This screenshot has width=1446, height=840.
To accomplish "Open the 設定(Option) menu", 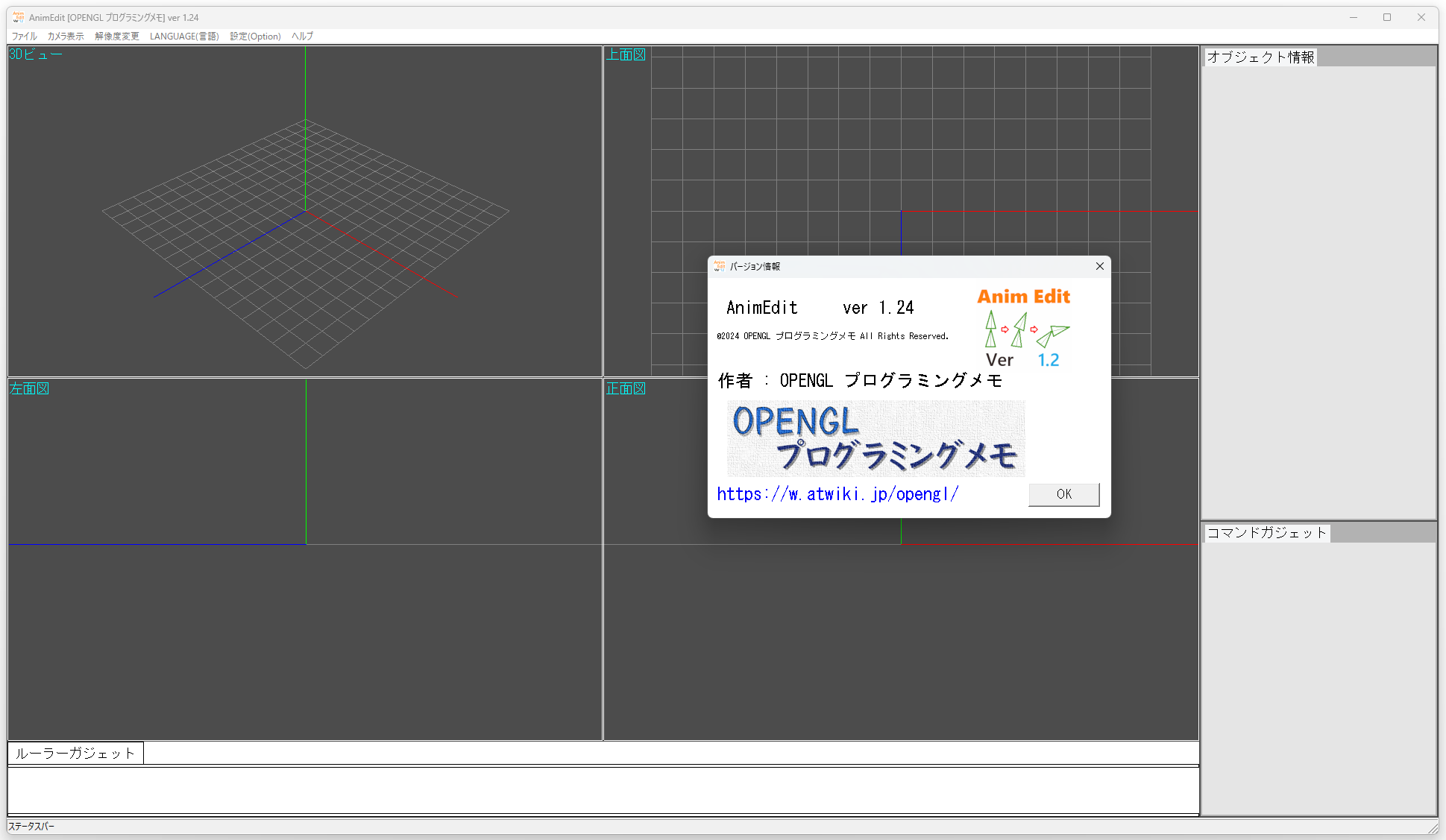I will [255, 36].
